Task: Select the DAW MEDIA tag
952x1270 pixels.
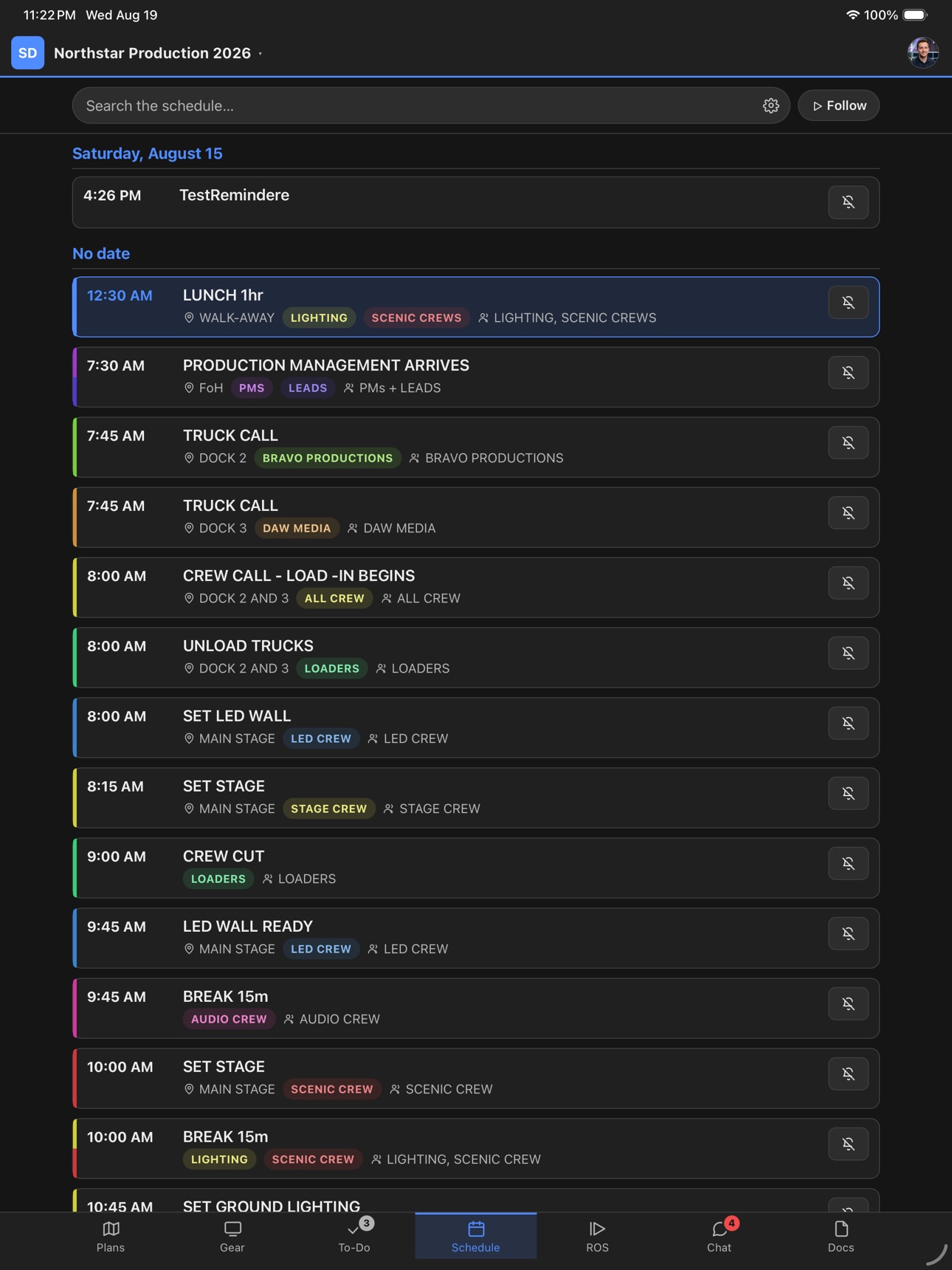Action: 297,528
